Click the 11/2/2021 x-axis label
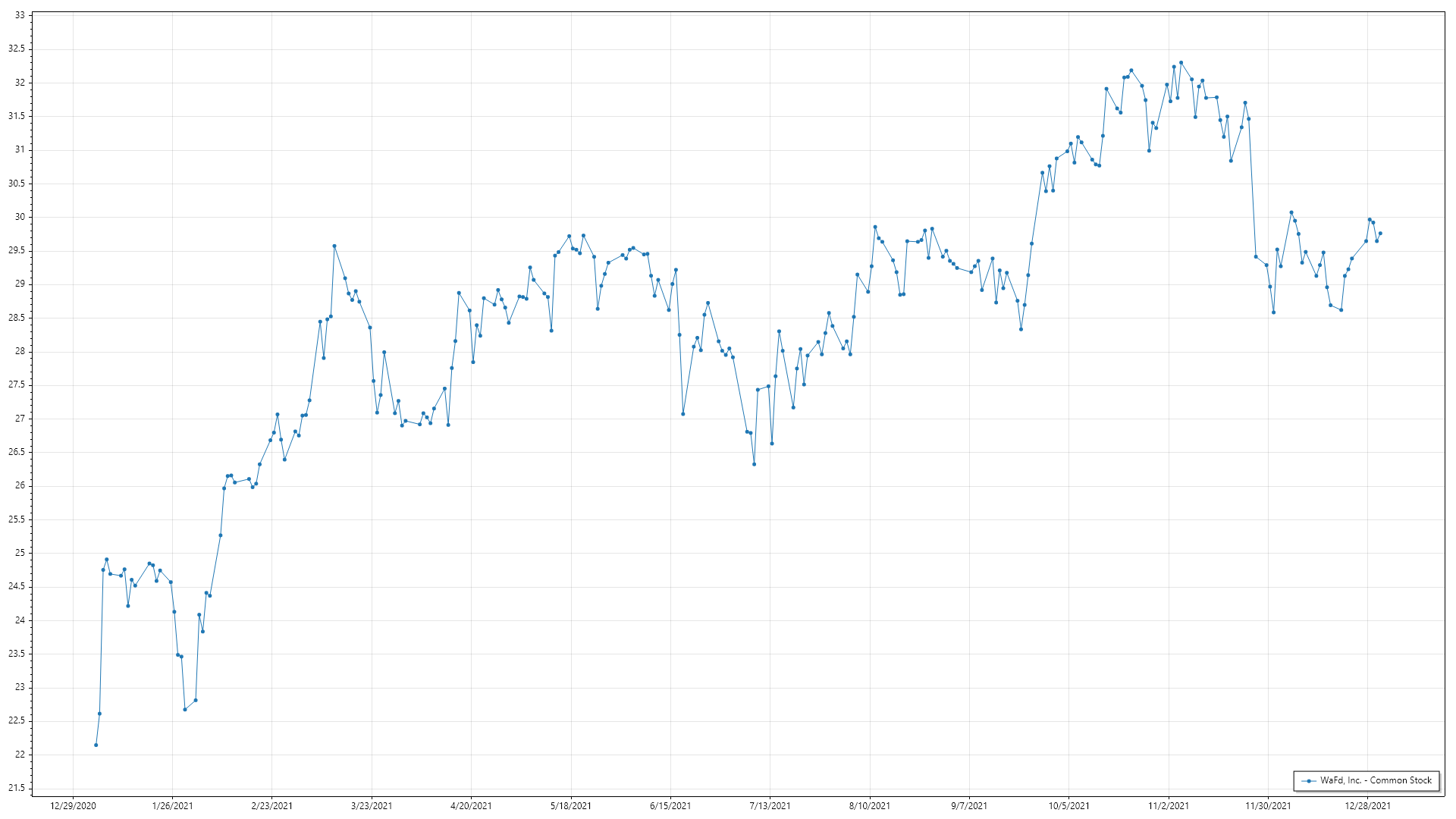The image size is (1456, 819). [x=1169, y=805]
